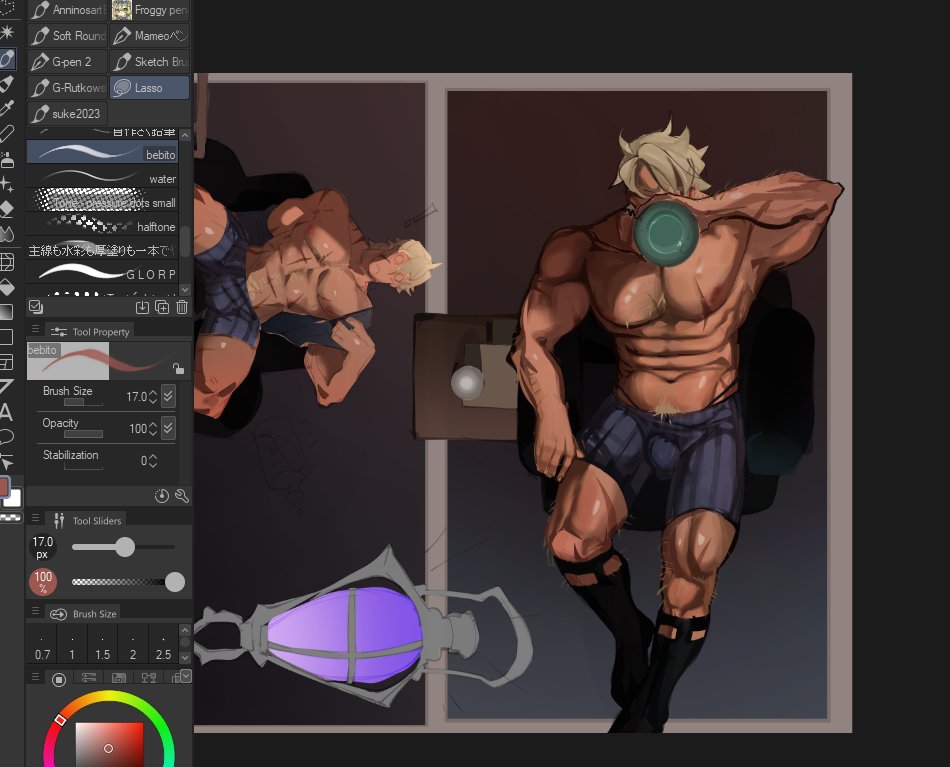Open the Tool Sliders panel menu

tap(36, 519)
